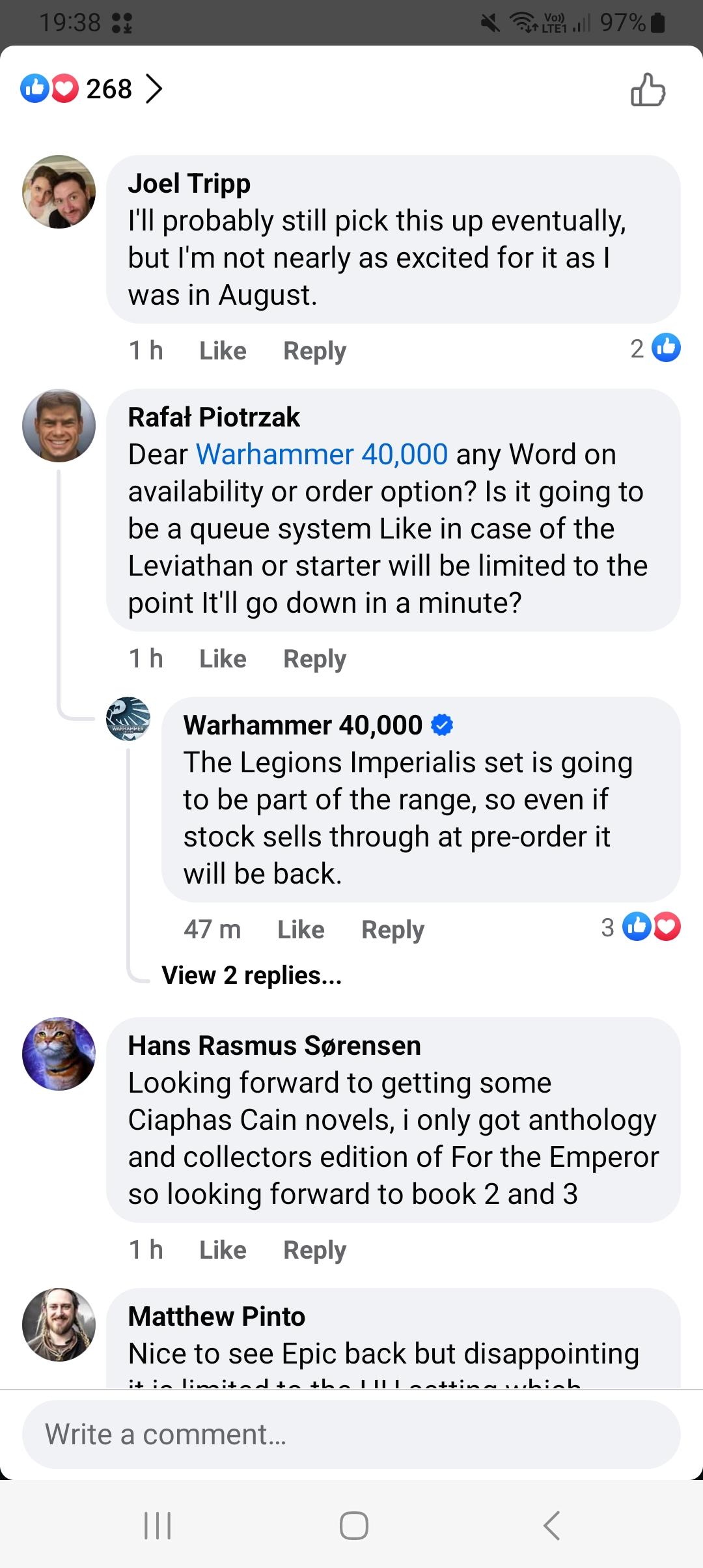Tap the blue verified badge
Image resolution: width=703 pixels, height=1568 pixels.
[x=442, y=725]
